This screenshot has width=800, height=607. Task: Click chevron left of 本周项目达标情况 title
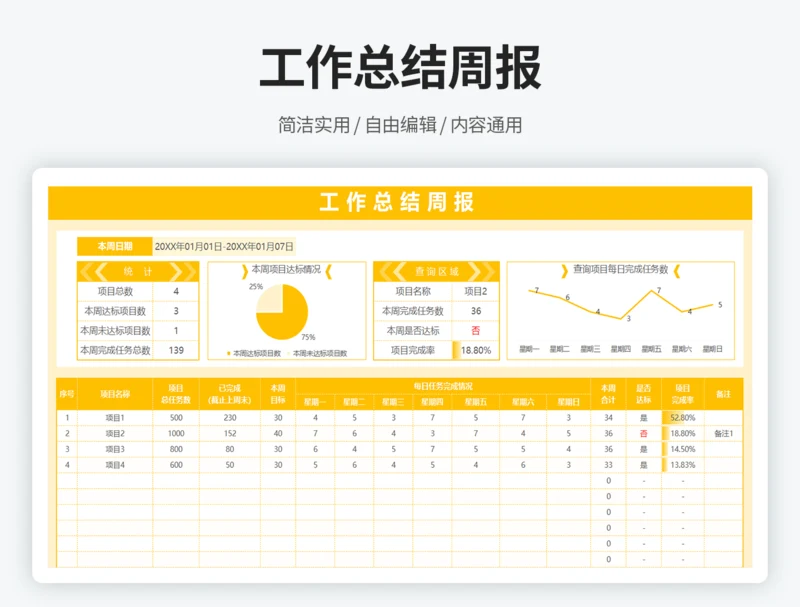(x=244, y=270)
